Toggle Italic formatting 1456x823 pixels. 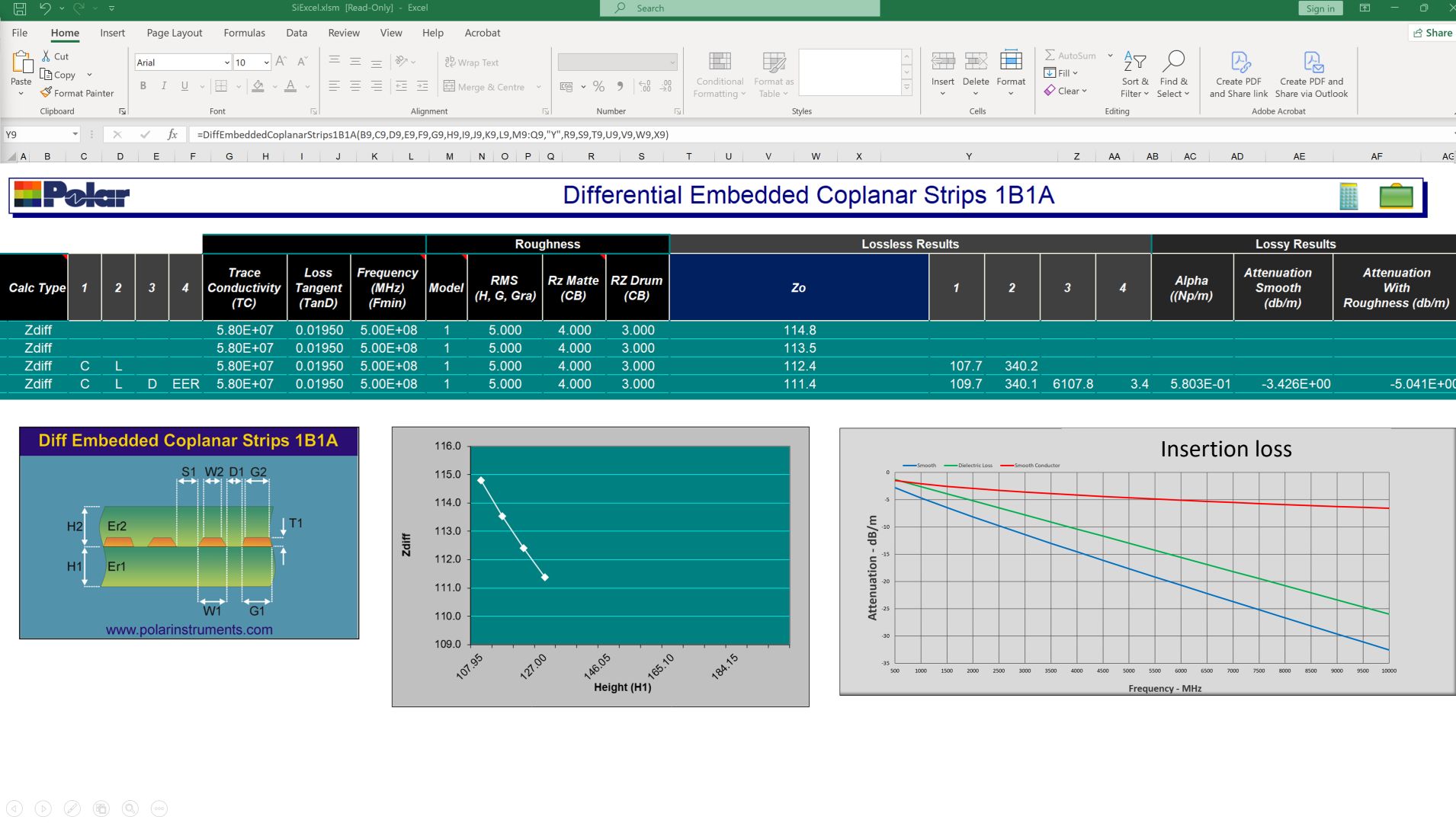[x=163, y=86]
